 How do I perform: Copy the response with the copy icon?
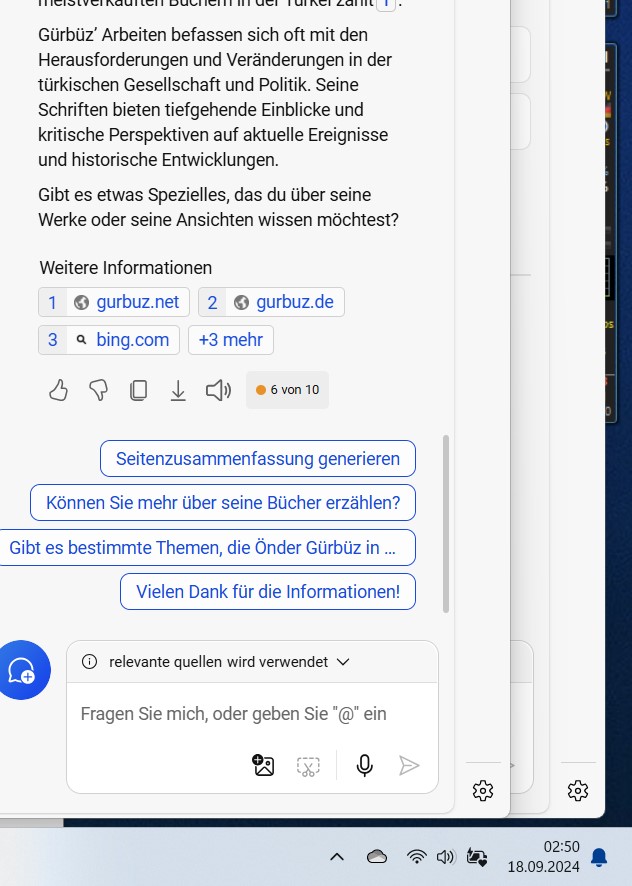[138, 390]
